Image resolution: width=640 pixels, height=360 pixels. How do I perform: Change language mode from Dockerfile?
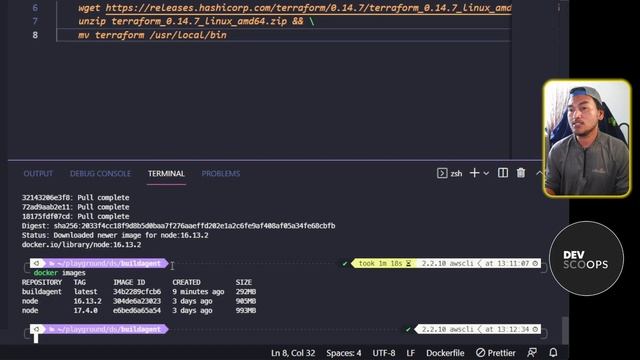(445, 353)
